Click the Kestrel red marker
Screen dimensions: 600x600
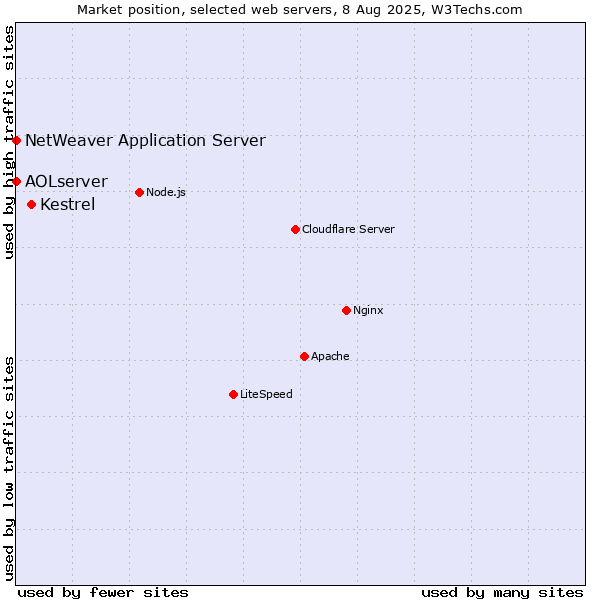click(x=32, y=205)
